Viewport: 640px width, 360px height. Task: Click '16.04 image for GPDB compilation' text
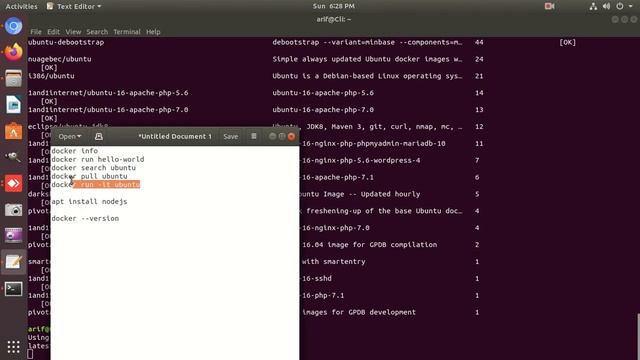coord(370,245)
